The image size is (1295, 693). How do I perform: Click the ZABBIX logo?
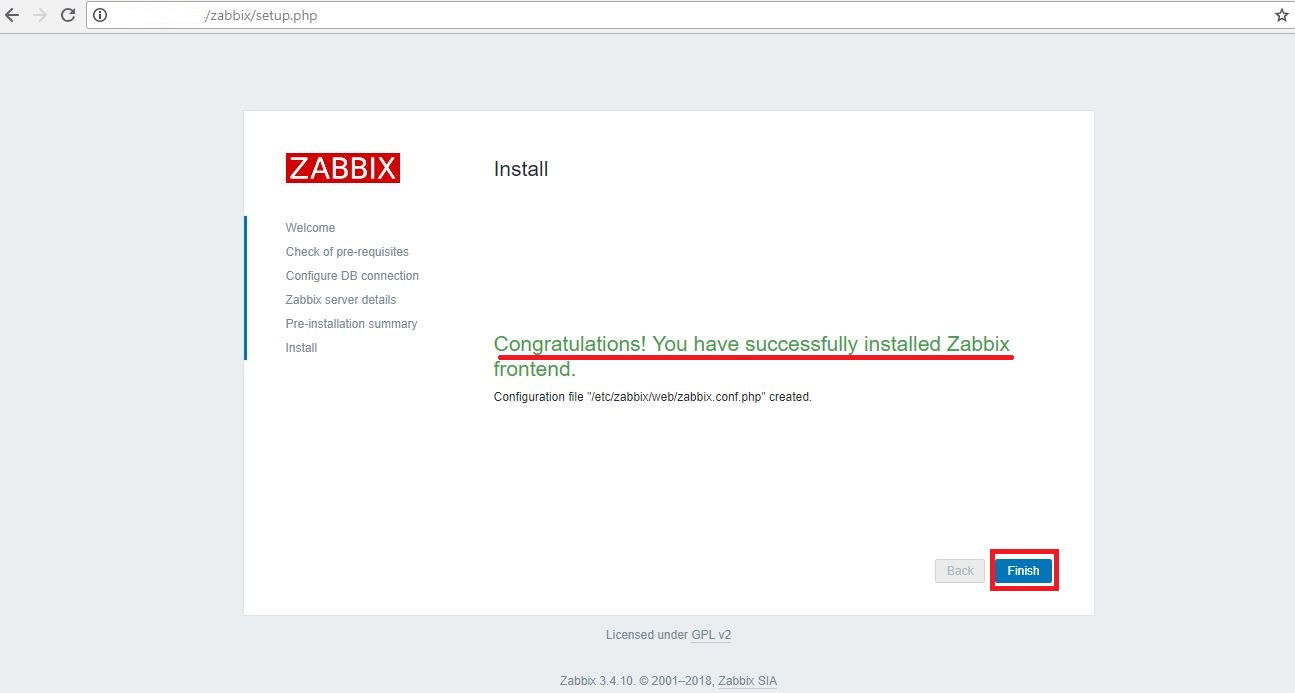coord(343,168)
